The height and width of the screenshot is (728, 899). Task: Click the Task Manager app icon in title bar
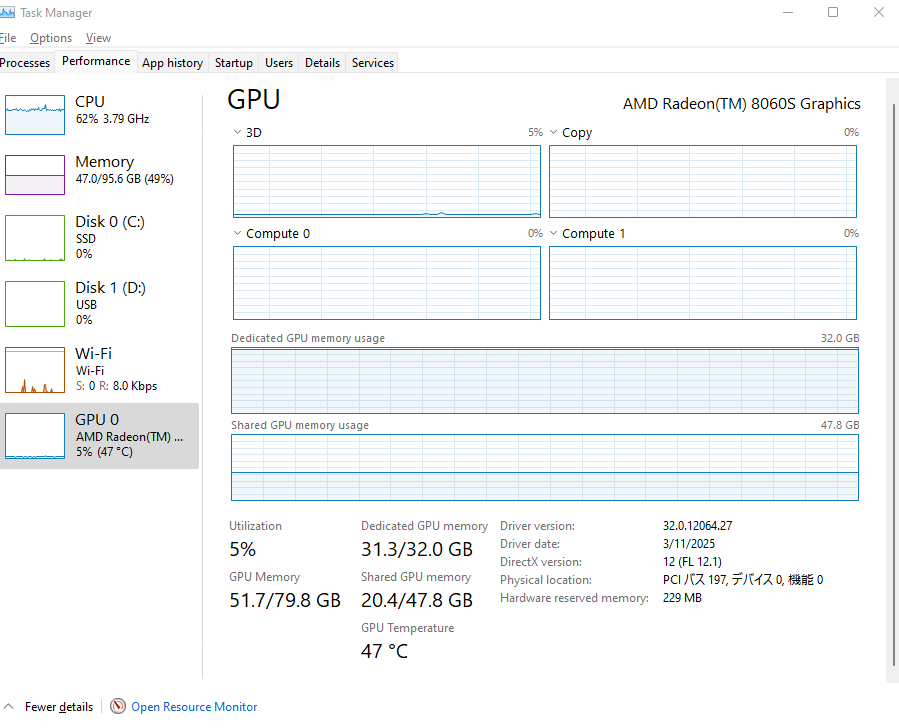[x=7, y=12]
